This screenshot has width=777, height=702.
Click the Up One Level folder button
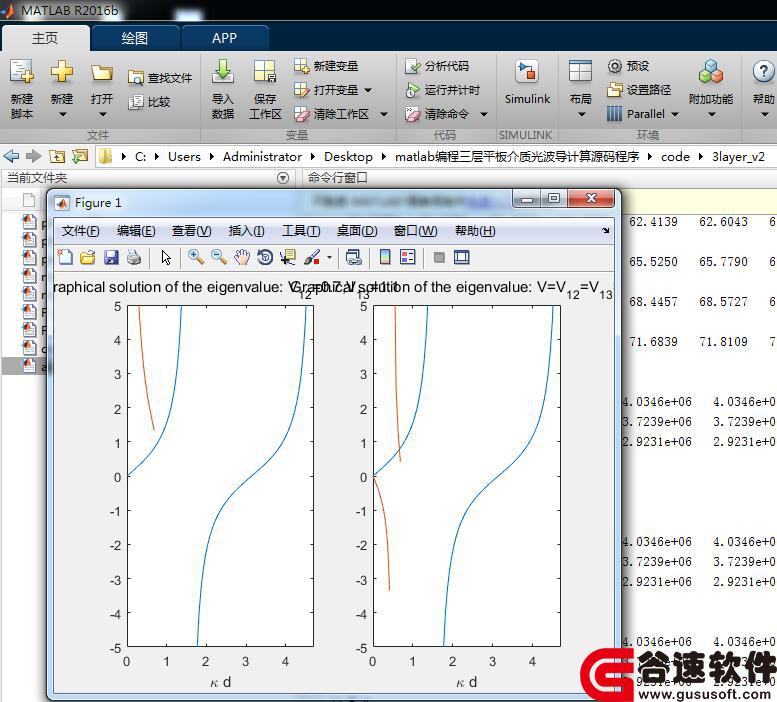tap(57, 157)
